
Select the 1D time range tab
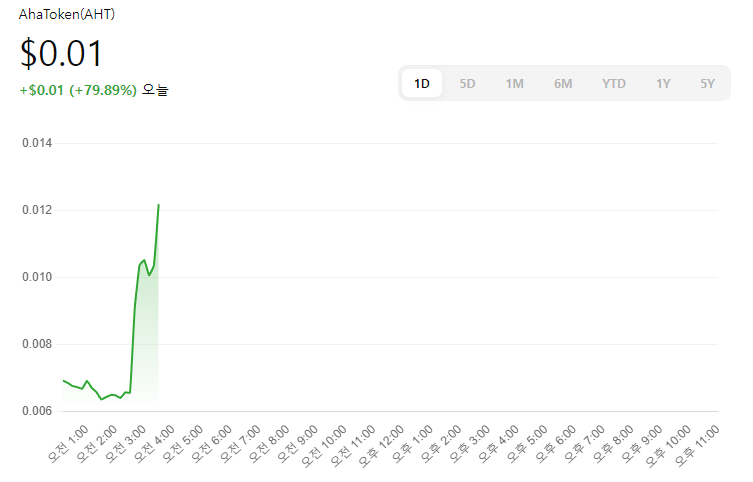[422, 84]
